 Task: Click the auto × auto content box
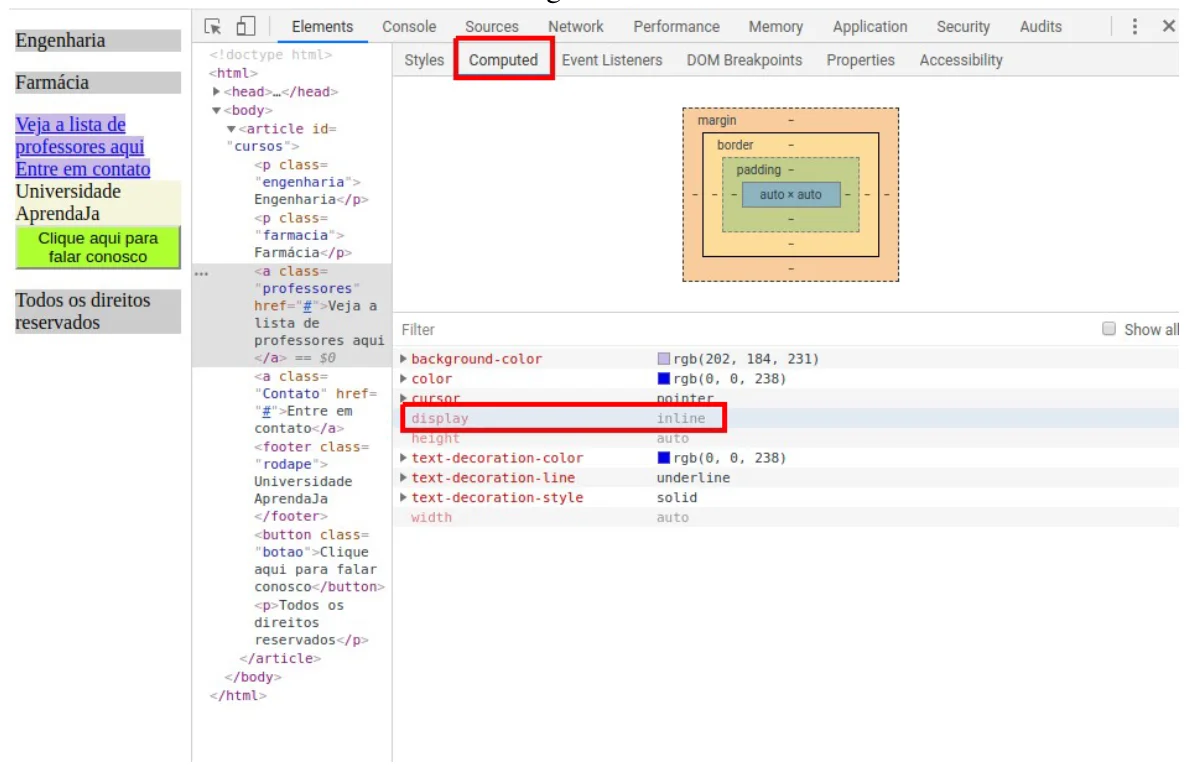pos(790,195)
